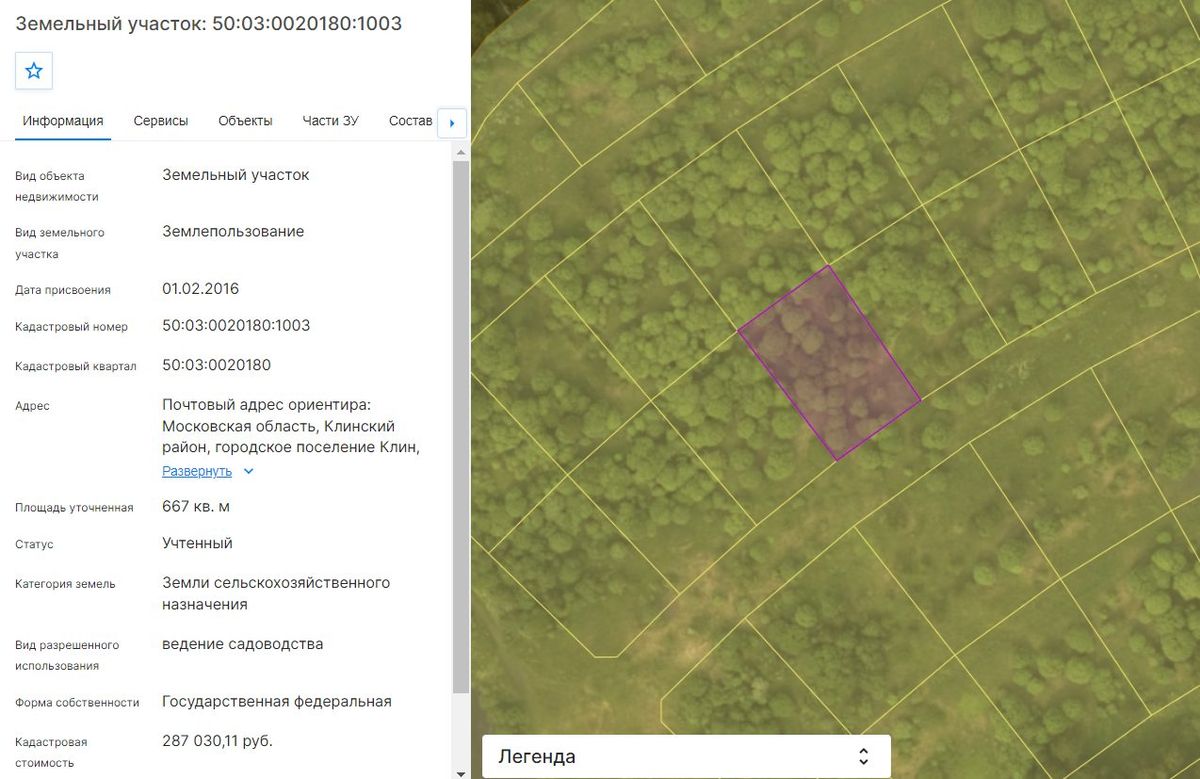Click label Вид объекта недвижимости

click(56, 186)
